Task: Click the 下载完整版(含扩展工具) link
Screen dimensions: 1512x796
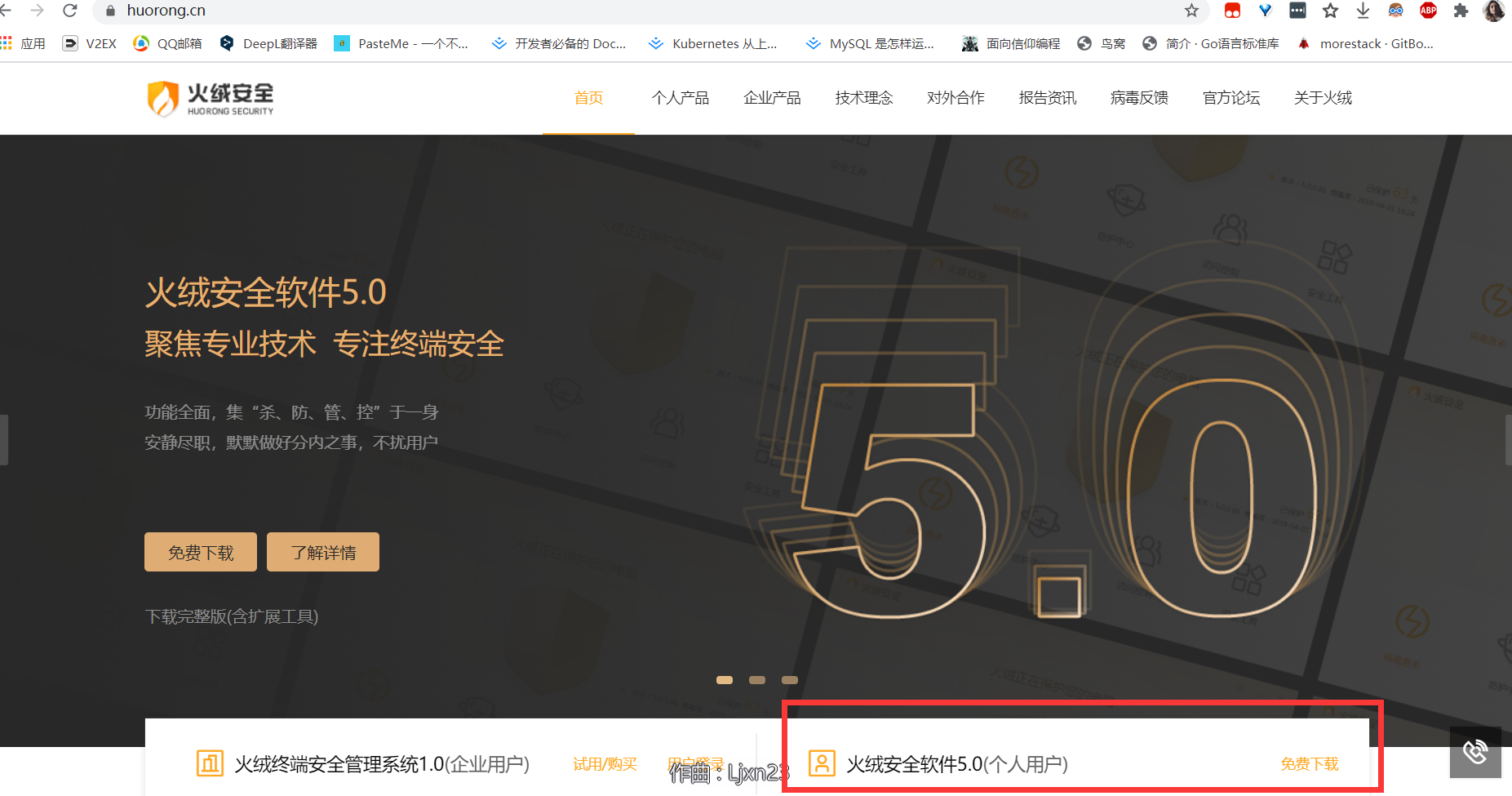Action: [232, 616]
